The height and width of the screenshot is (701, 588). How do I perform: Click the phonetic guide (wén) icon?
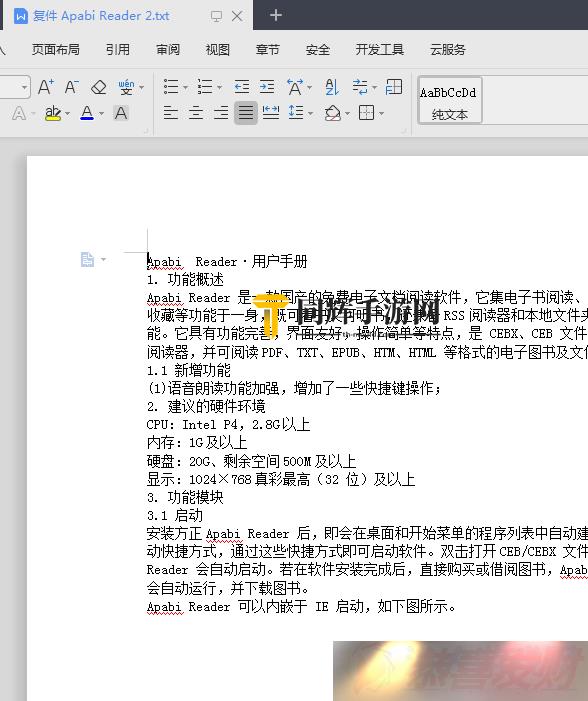[x=127, y=87]
